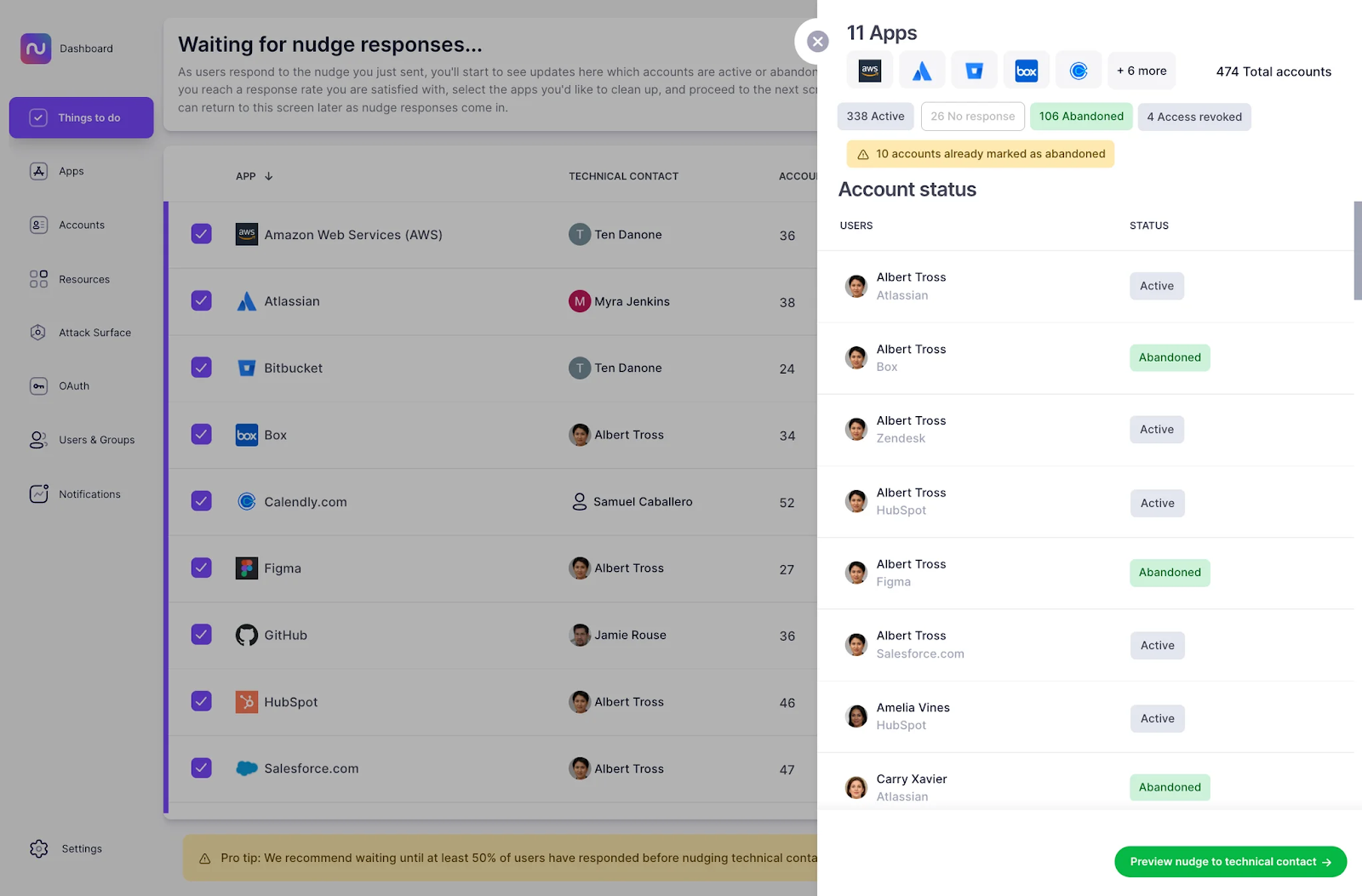This screenshot has height=896, width=1362.
Task: Go to the Dashboard section
Action: (x=86, y=48)
